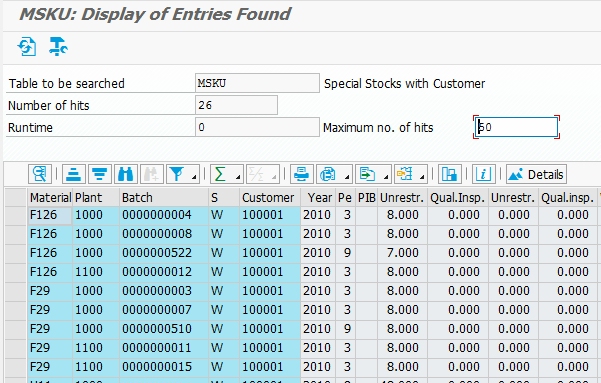Select the Runtime field showing 0
This screenshot has height=383, width=601.
[x=257, y=127]
